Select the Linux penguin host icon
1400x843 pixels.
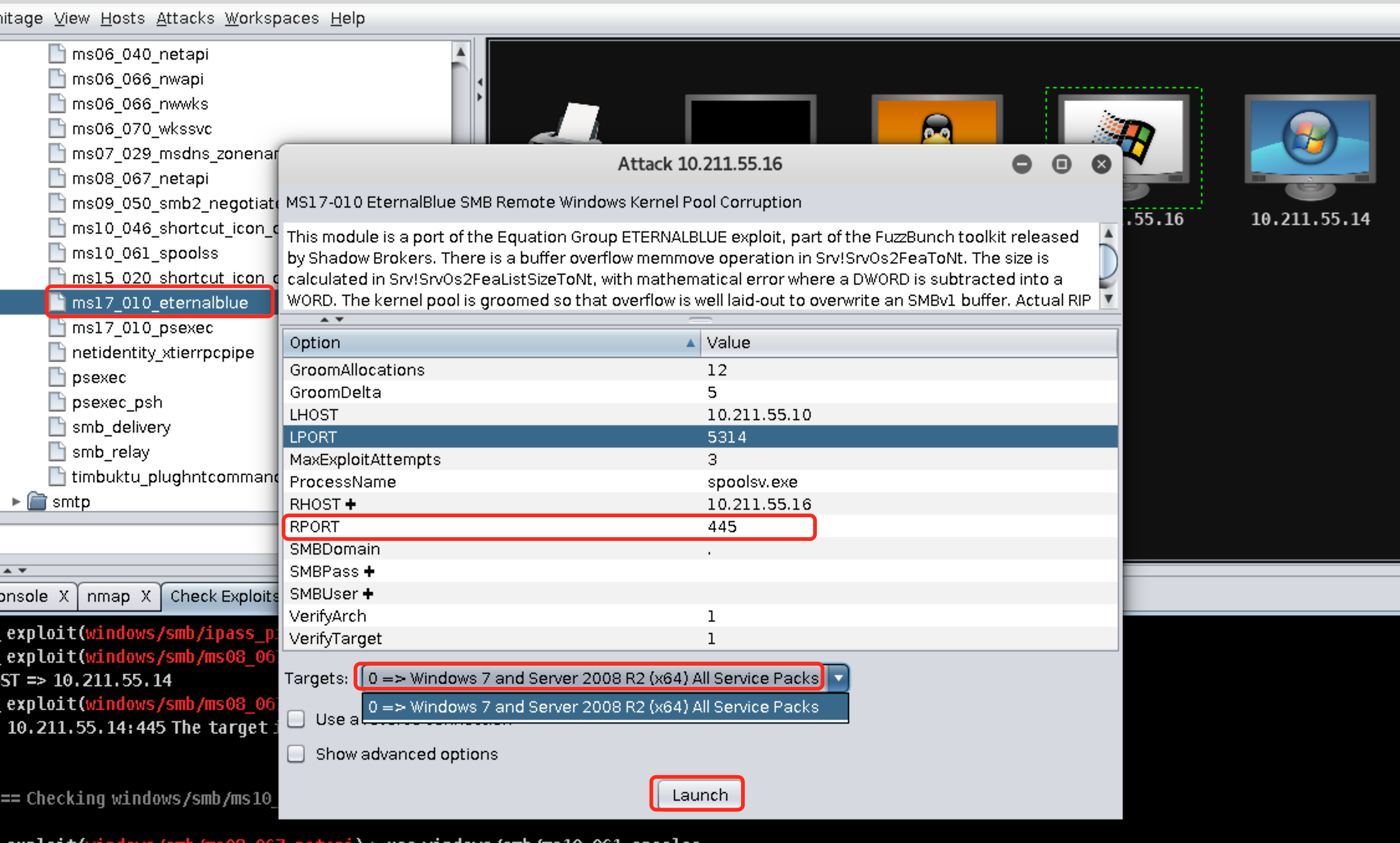[x=937, y=120]
